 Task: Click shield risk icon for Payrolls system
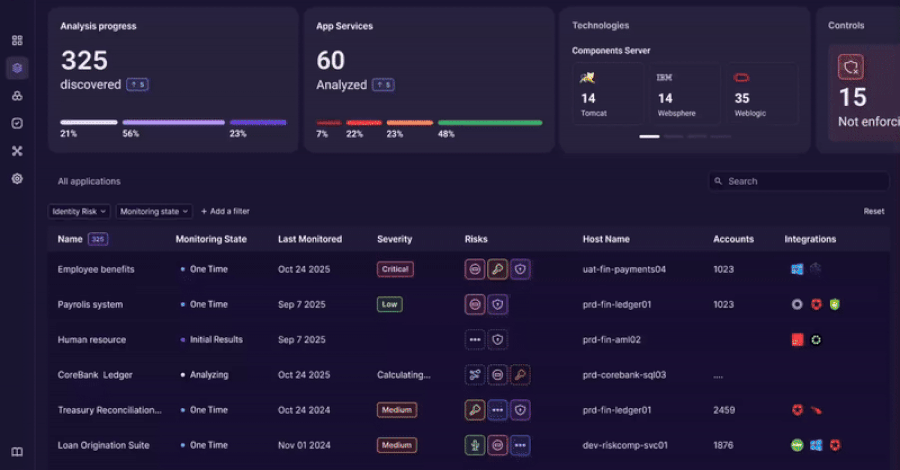(497, 304)
